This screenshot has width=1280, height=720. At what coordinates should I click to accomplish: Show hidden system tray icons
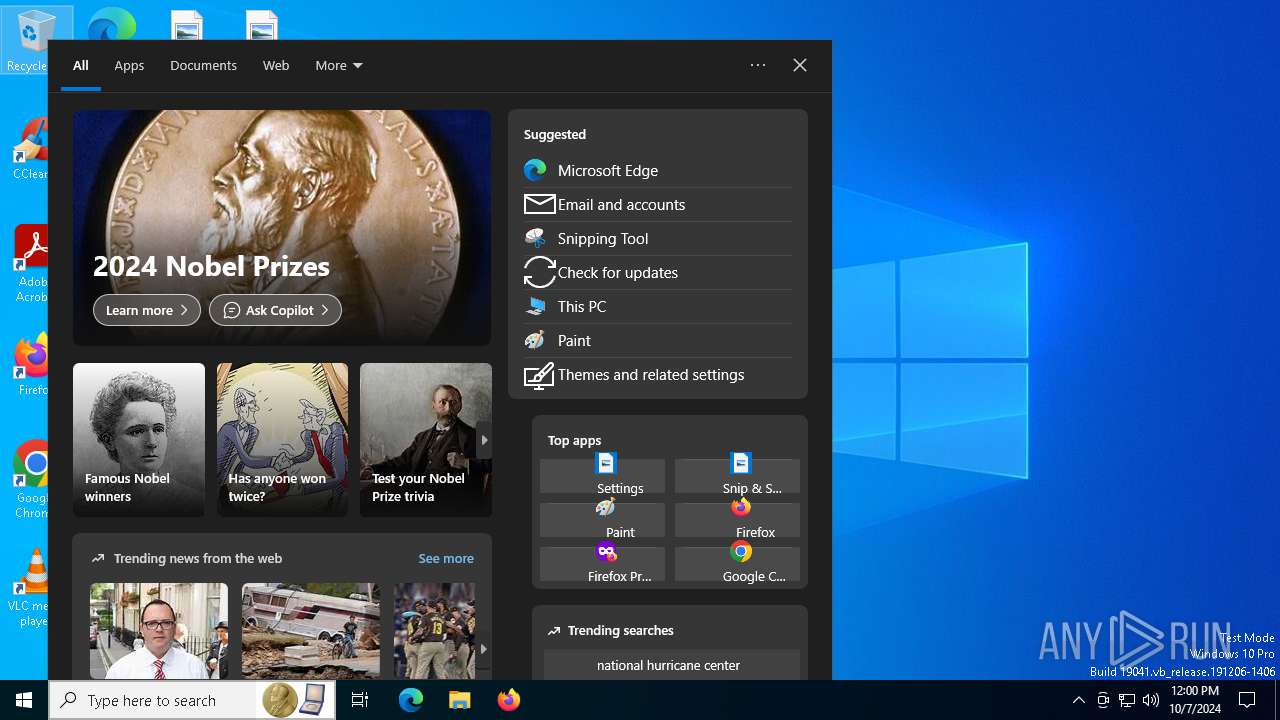click(1078, 700)
